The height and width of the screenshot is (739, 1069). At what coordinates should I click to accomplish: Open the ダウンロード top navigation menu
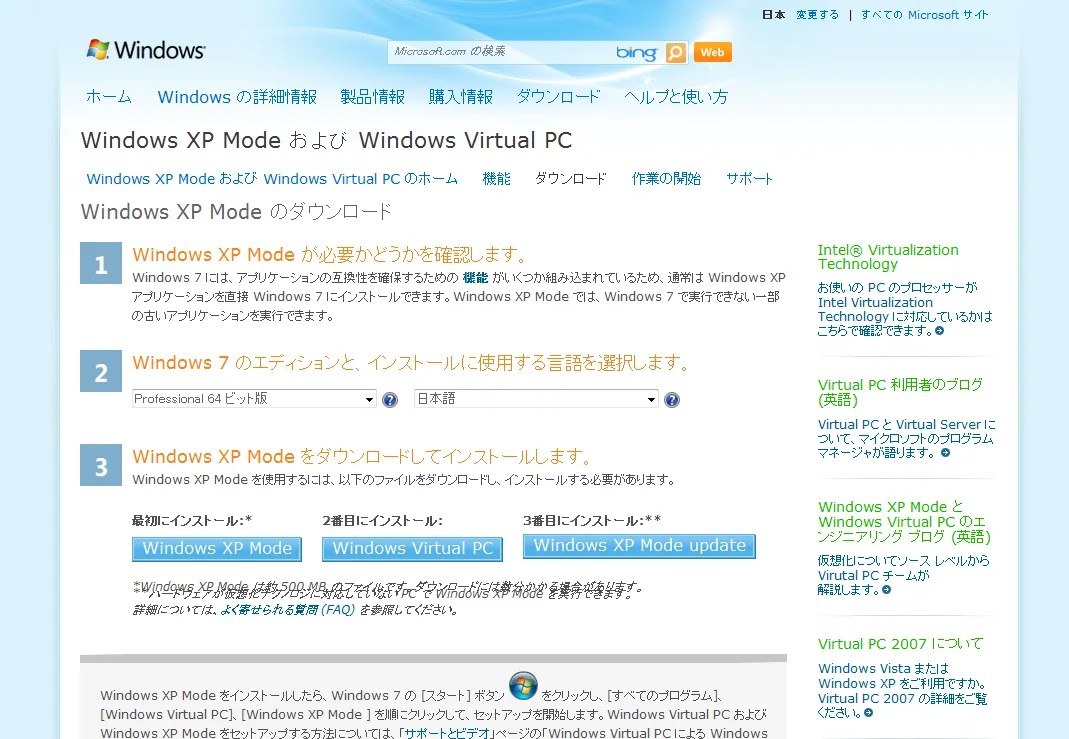click(x=558, y=97)
